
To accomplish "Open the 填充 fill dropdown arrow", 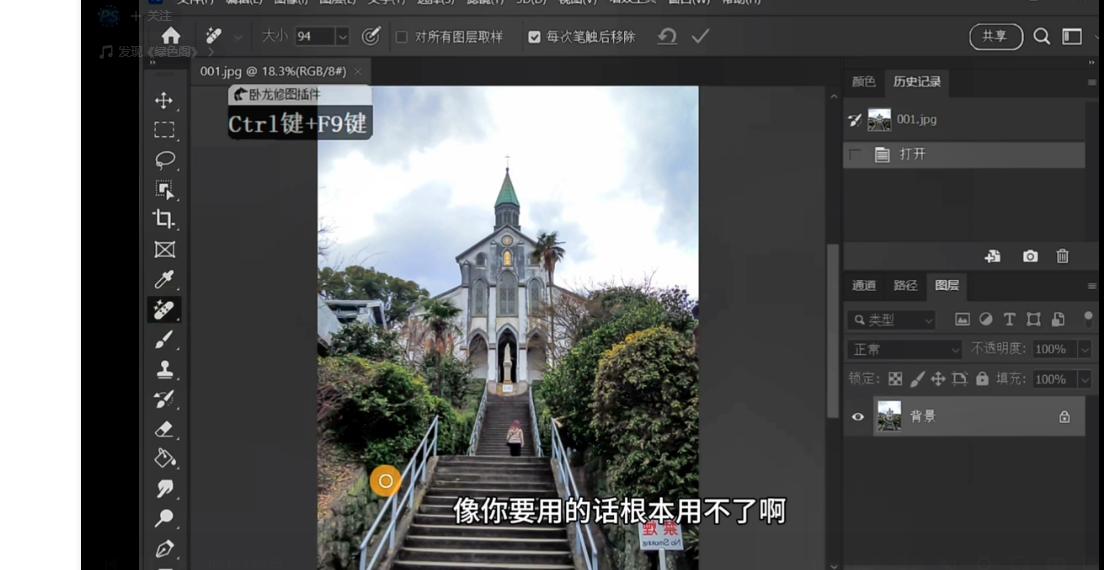I will click(x=1084, y=379).
